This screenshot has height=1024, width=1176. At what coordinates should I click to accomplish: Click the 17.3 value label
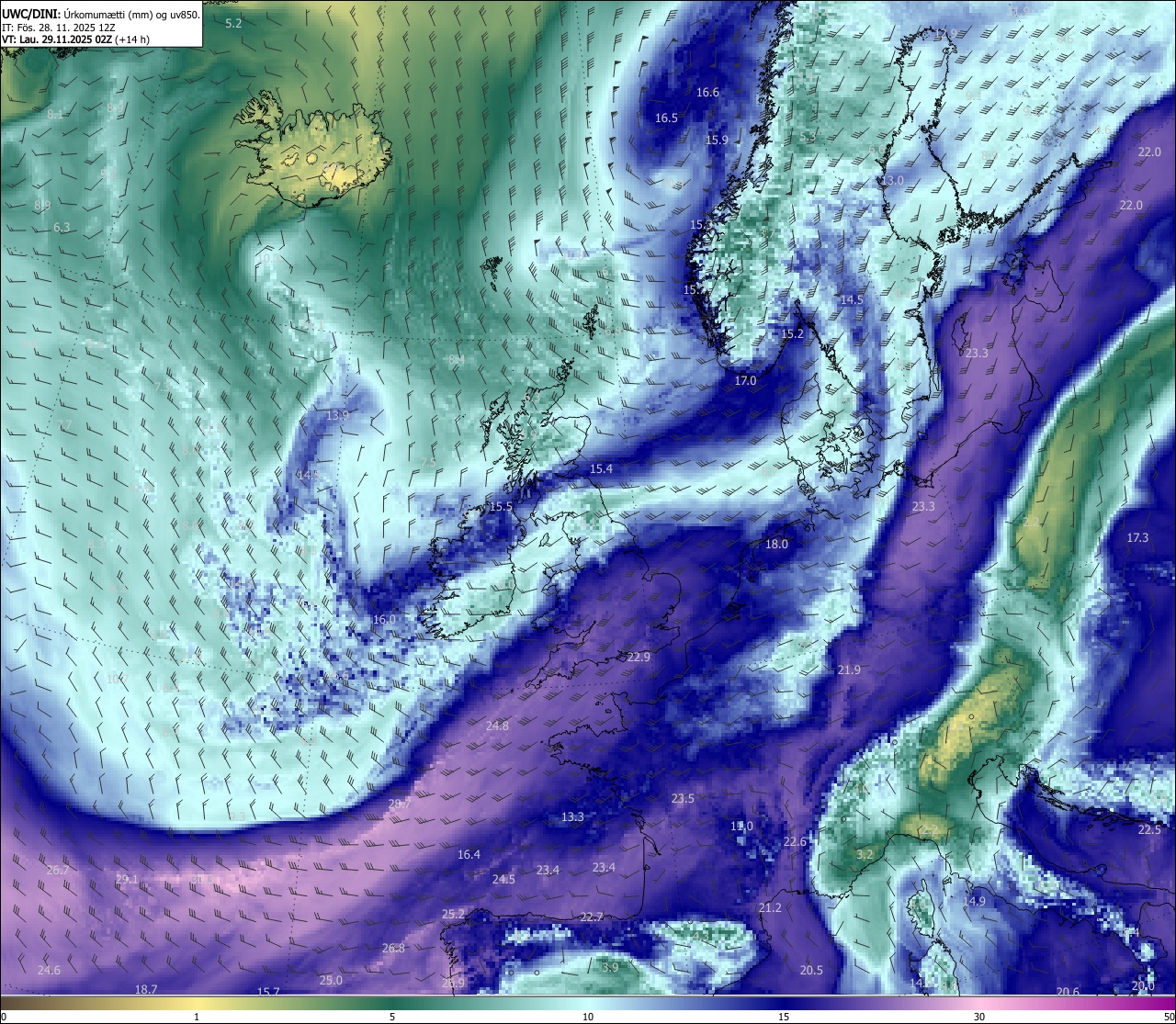click(1137, 537)
